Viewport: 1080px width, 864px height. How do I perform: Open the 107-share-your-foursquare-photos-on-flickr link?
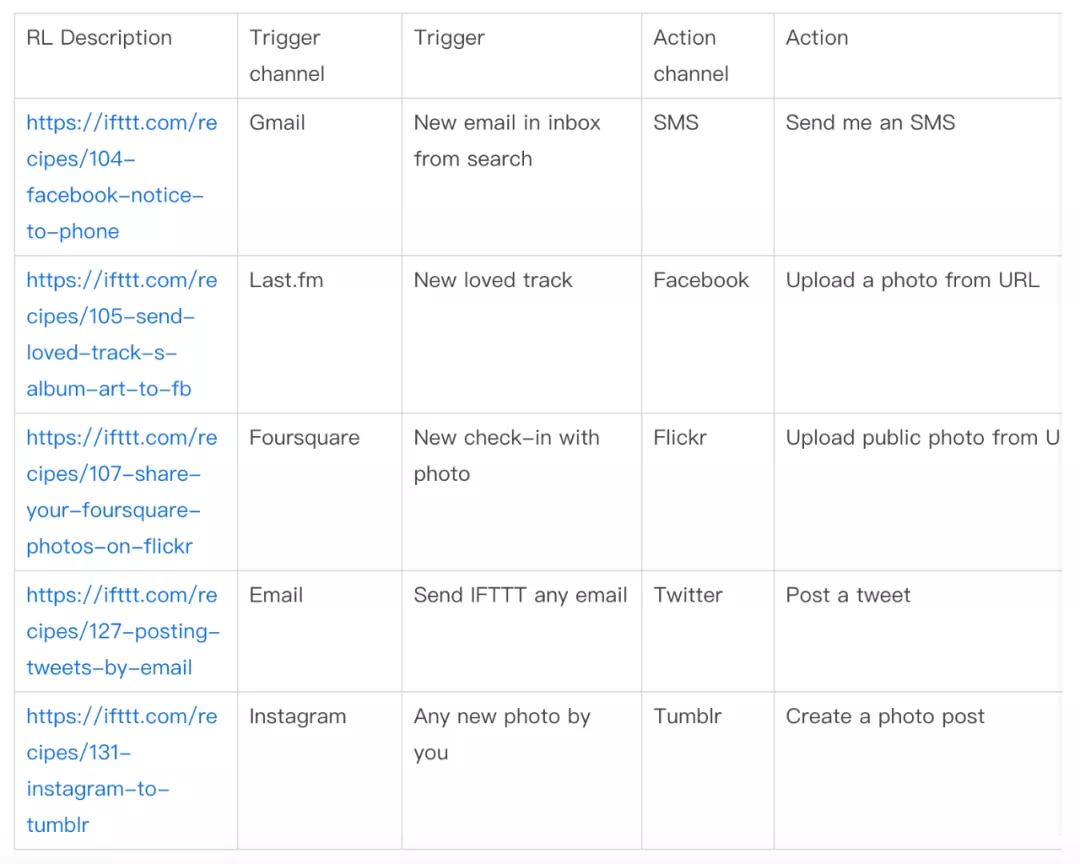point(122,492)
